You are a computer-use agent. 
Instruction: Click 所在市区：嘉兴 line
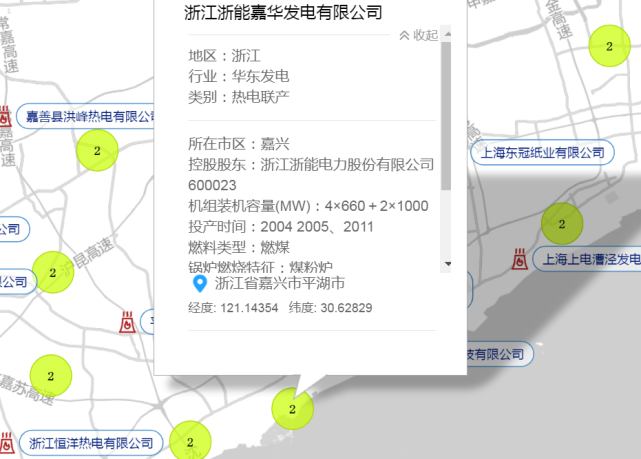(239, 144)
